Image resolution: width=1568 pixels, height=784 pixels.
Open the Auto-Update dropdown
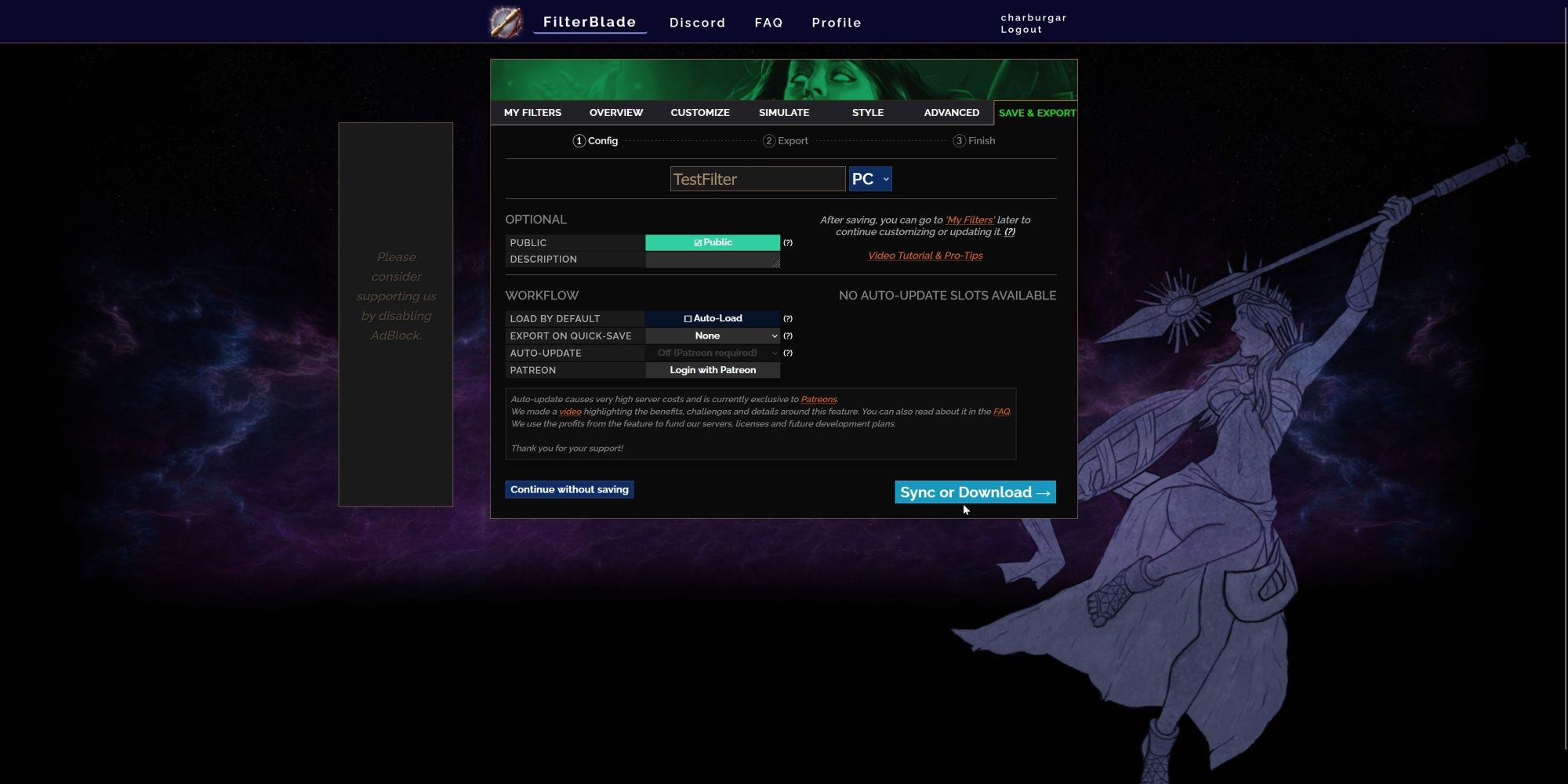click(x=713, y=353)
